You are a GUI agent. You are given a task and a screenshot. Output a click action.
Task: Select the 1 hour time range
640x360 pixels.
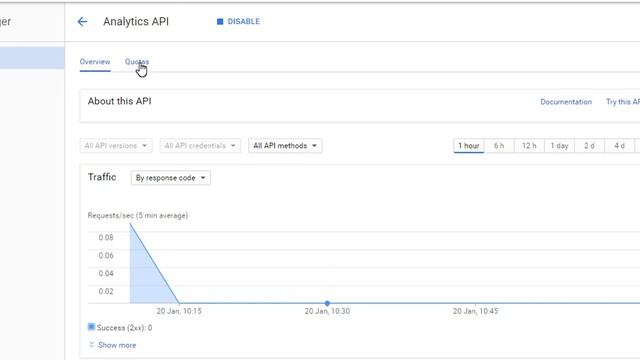(x=469, y=146)
